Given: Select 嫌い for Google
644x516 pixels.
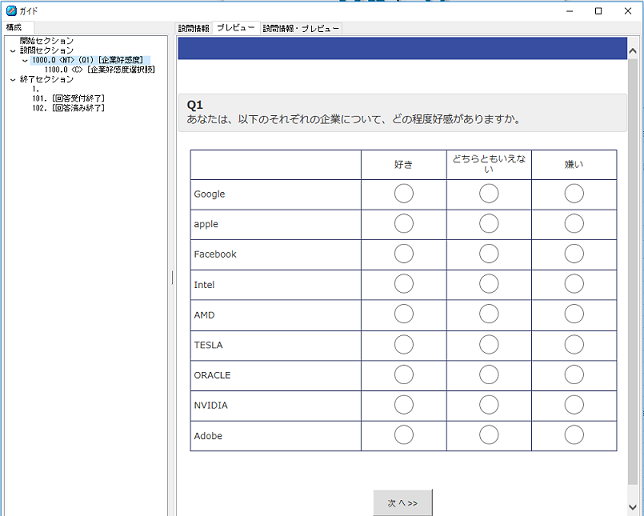Looking at the screenshot, I should [x=574, y=194].
